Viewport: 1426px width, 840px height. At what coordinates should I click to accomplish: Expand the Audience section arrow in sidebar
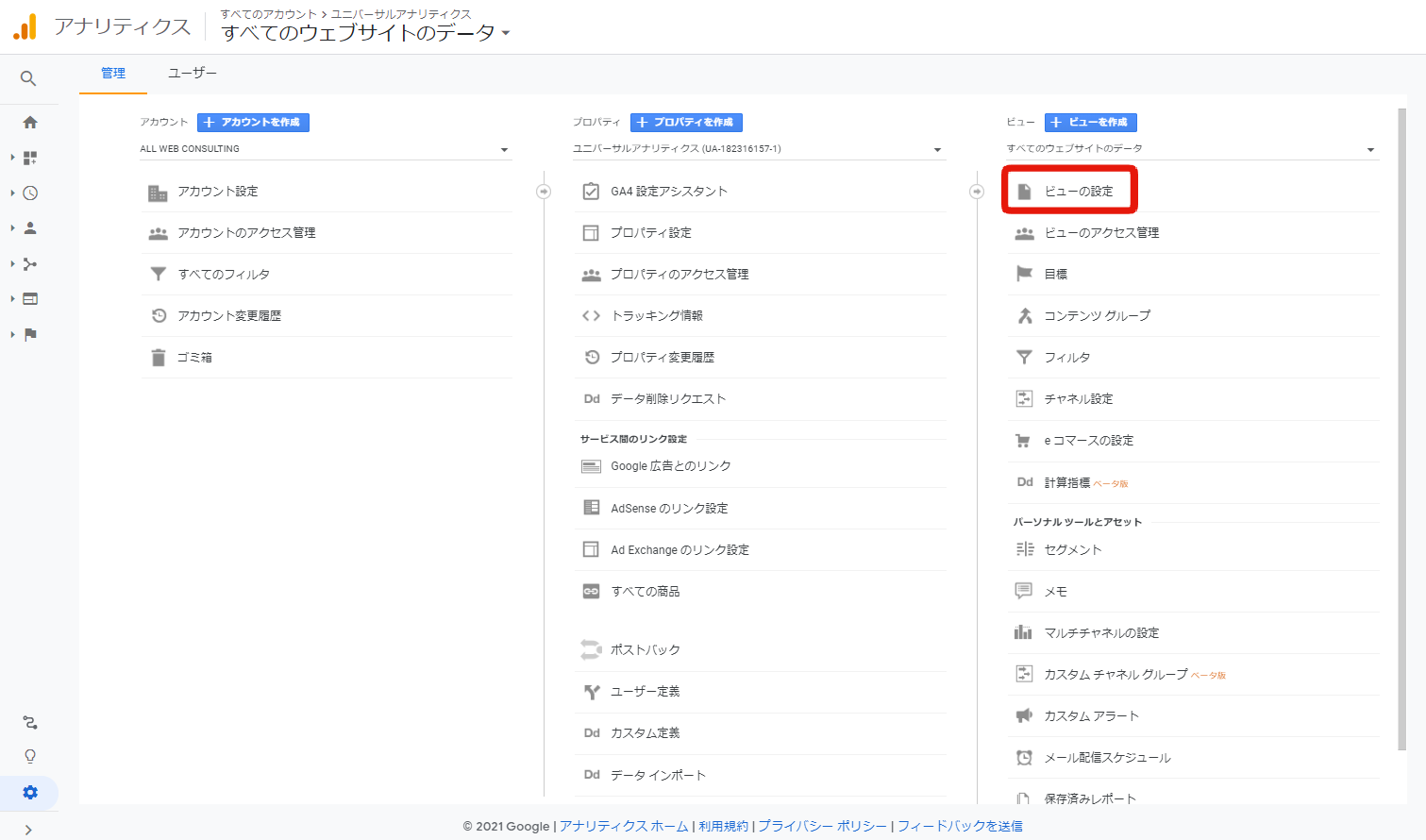pos(12,228)
